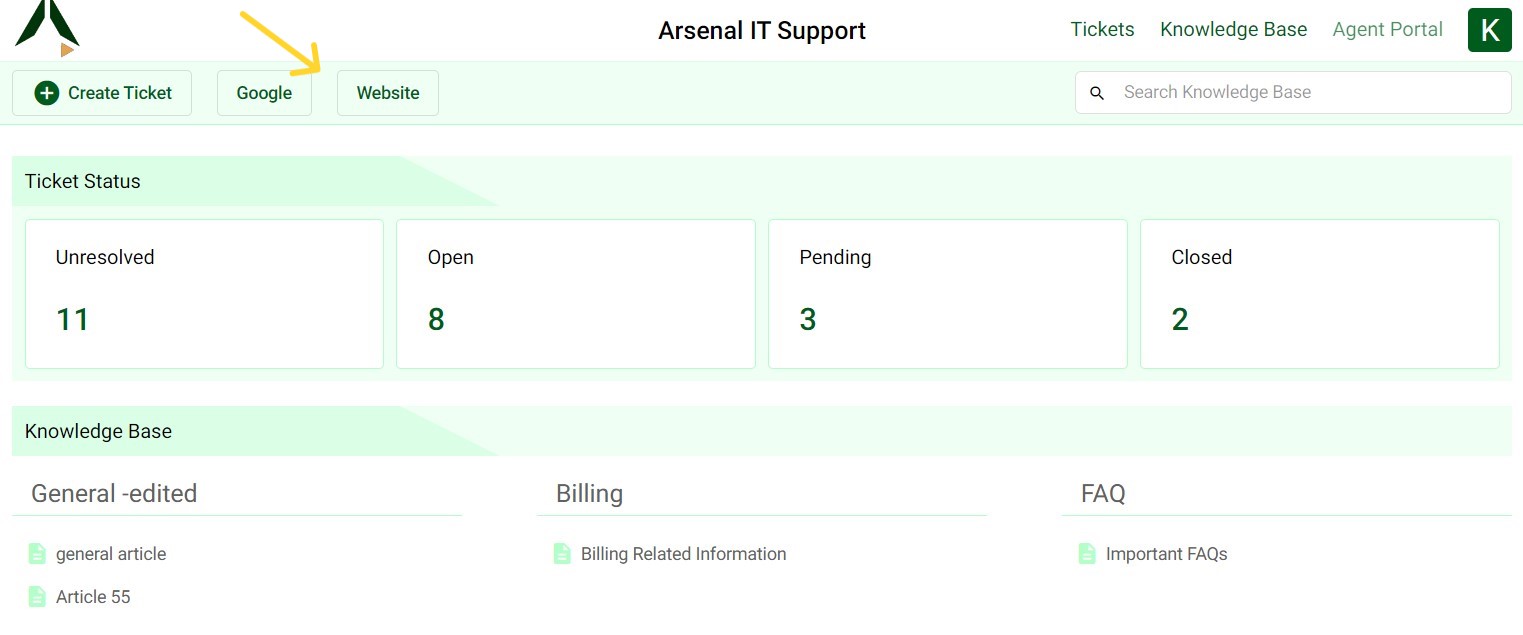The height and width of the screenshot is (635, 1523).
Task: Open the Important FAQs article
Action: pyautogui.click(x=1167, y=553)
